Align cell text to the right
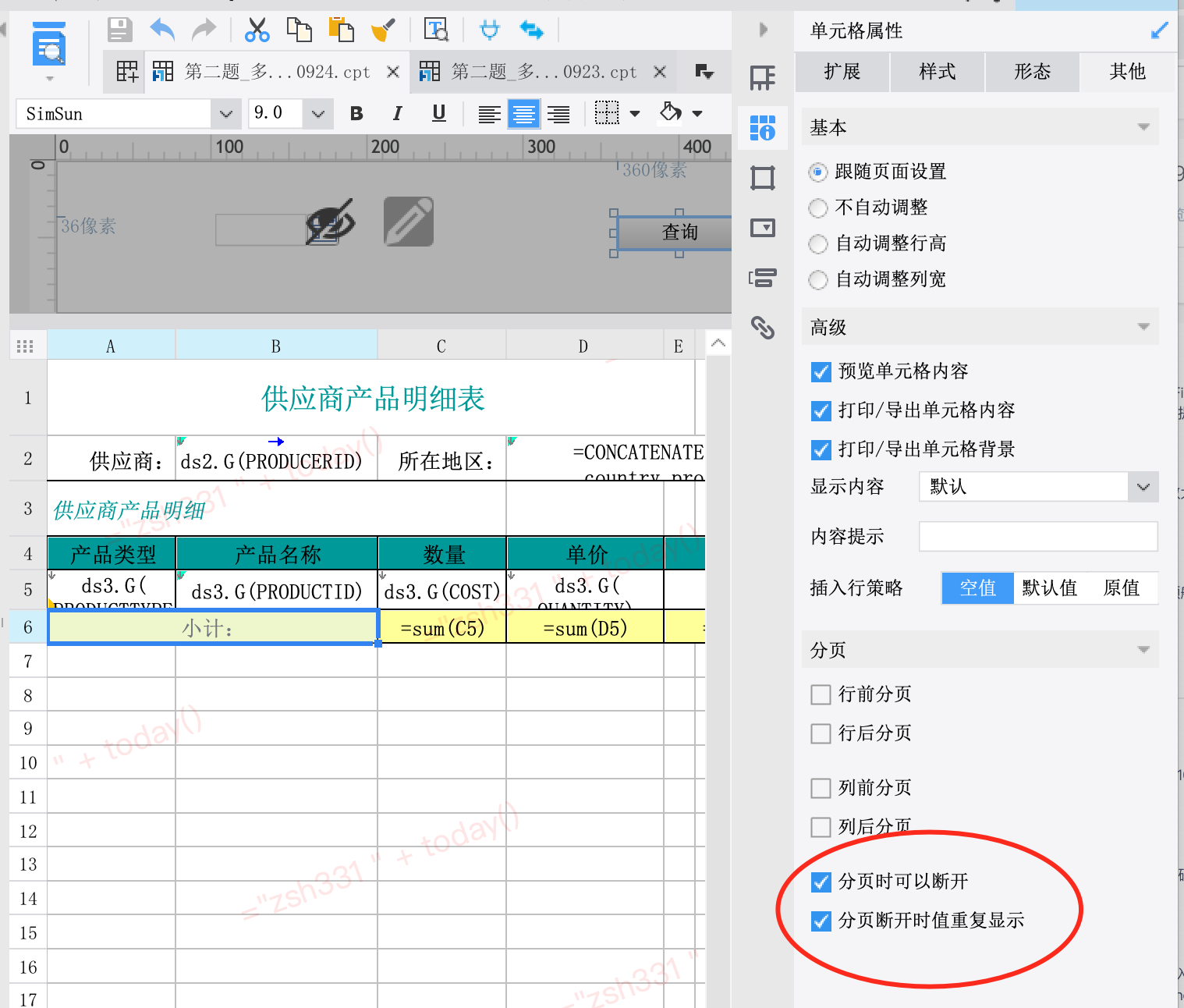 coord(558,114)
